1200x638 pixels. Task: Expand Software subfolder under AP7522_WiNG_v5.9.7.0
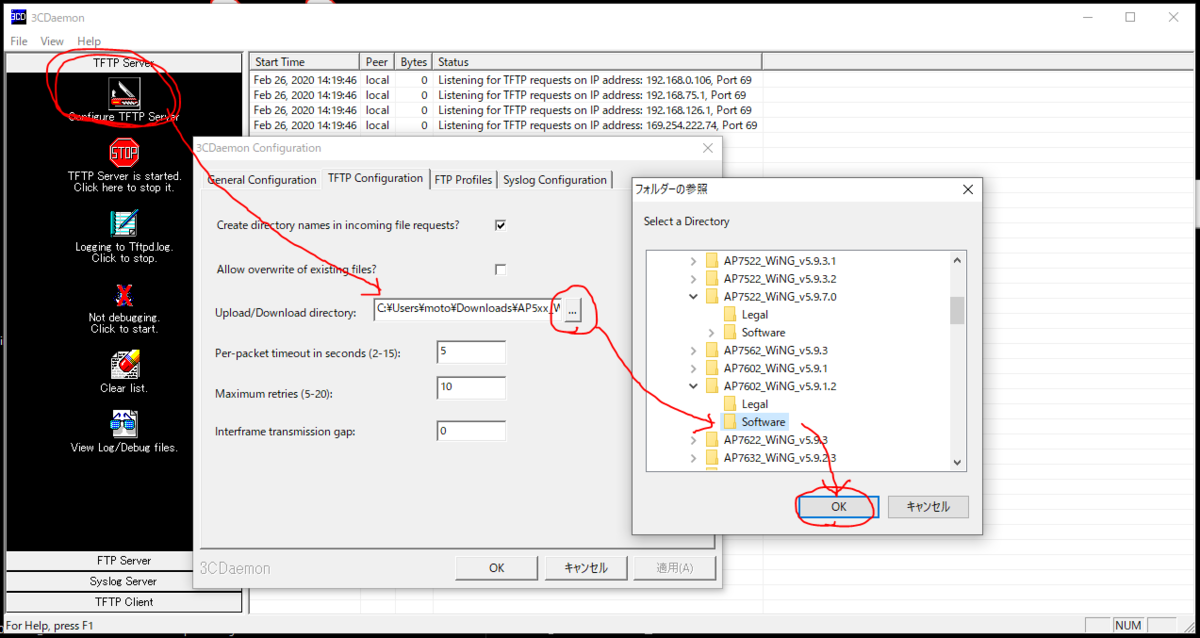click(x=711, y=332)
